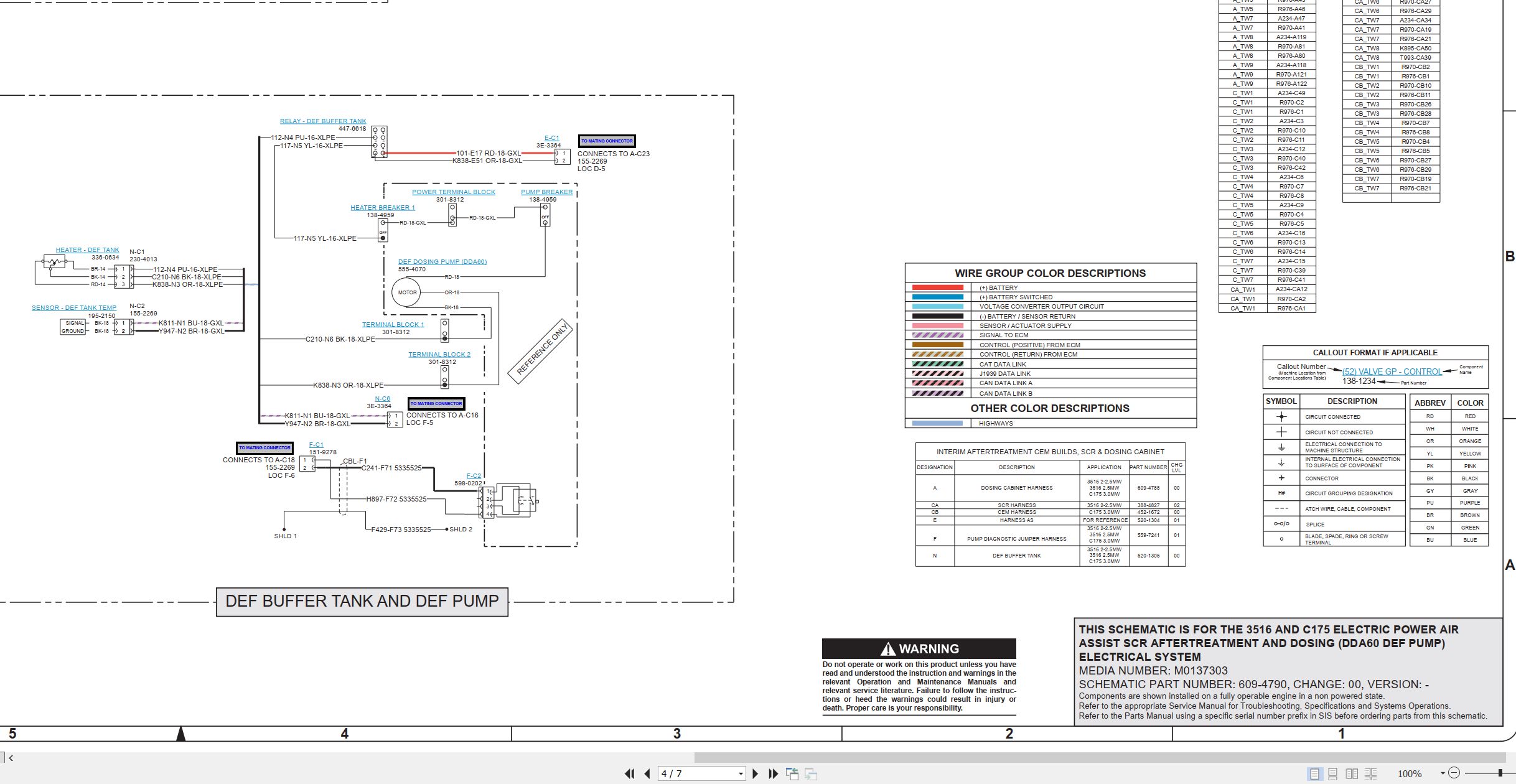Click the zoom out minus icon
1516x784 pixels.
coord(1454,773)
